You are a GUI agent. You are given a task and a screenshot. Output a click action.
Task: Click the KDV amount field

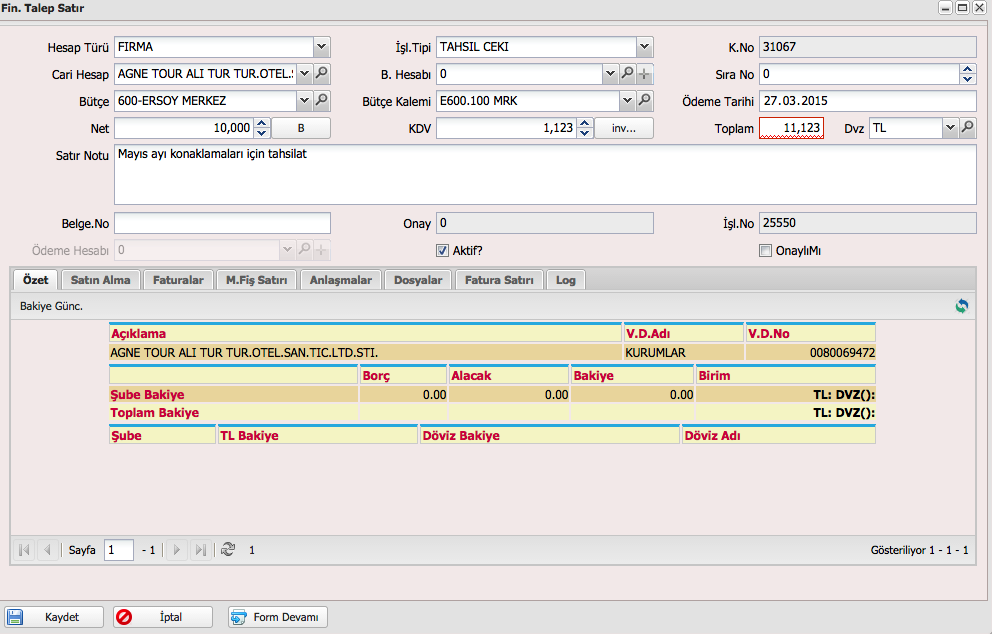pos(507,128)
